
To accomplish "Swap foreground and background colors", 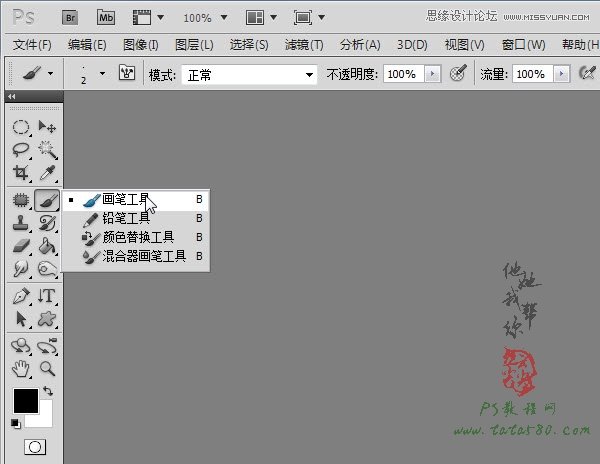I will pos(47,390).
